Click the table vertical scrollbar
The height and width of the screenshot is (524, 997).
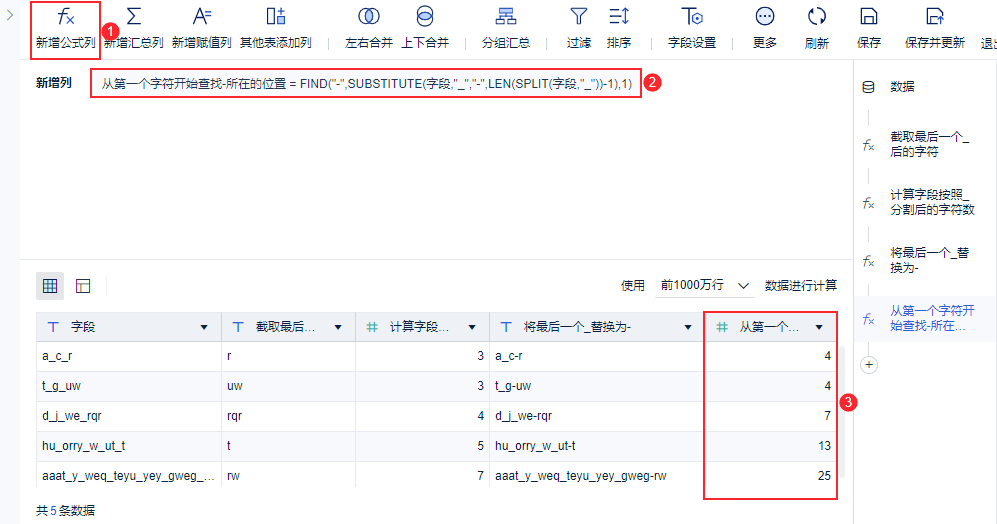842,412
